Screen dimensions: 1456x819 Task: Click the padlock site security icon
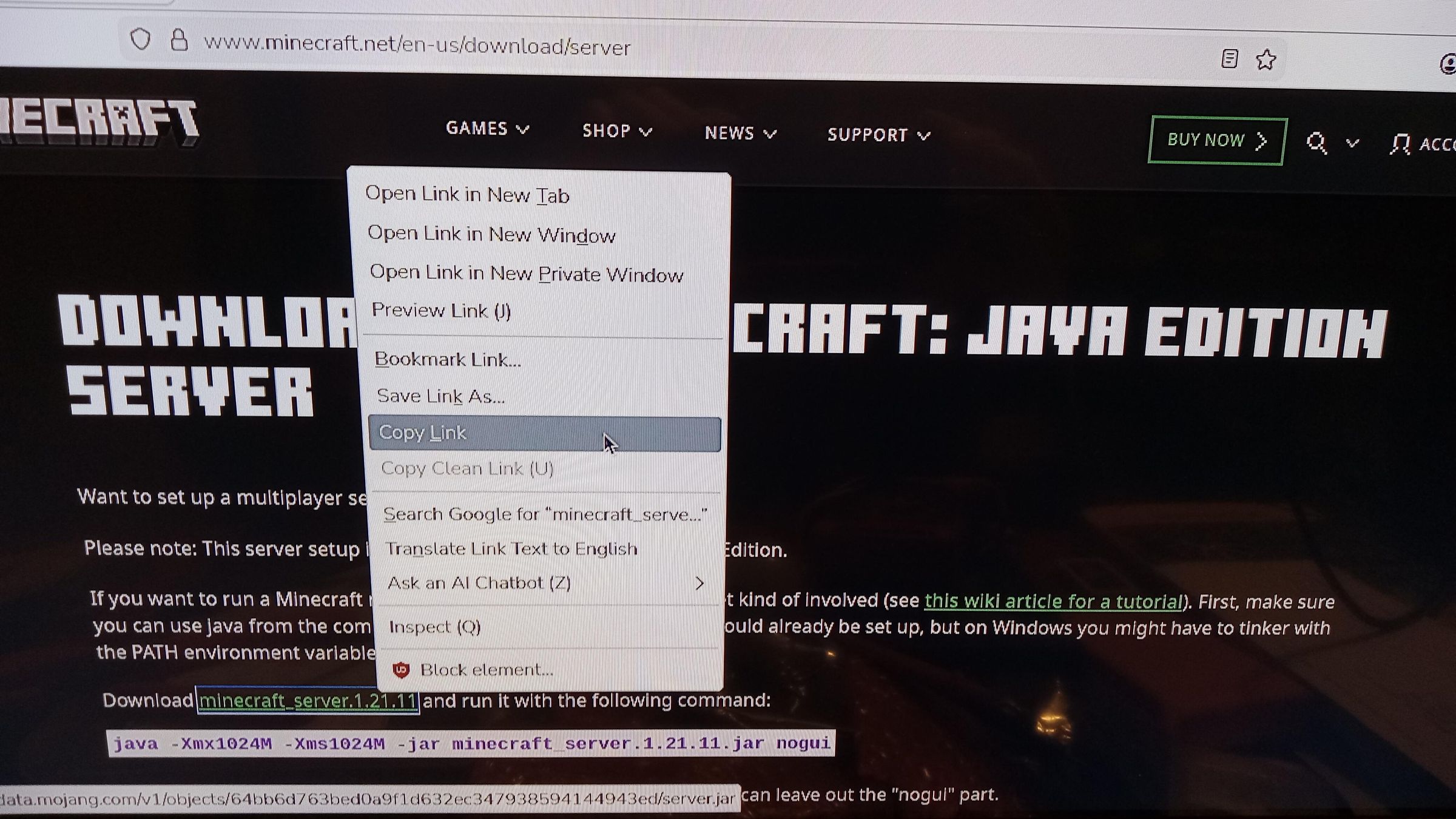pos(179,41)
